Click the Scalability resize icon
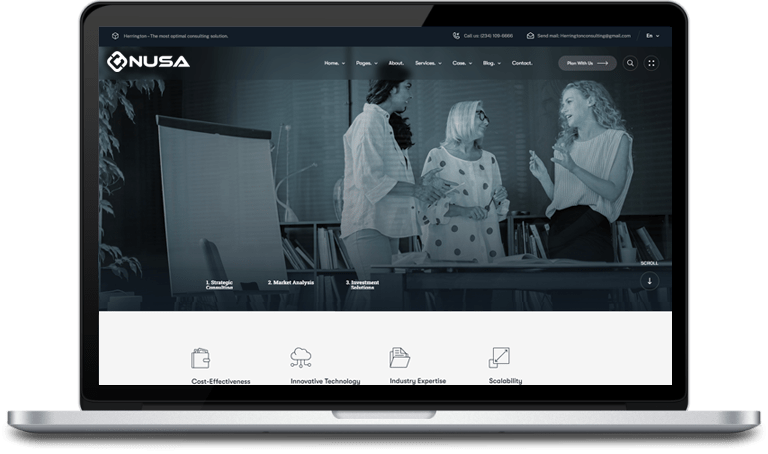 click(499, 358)
